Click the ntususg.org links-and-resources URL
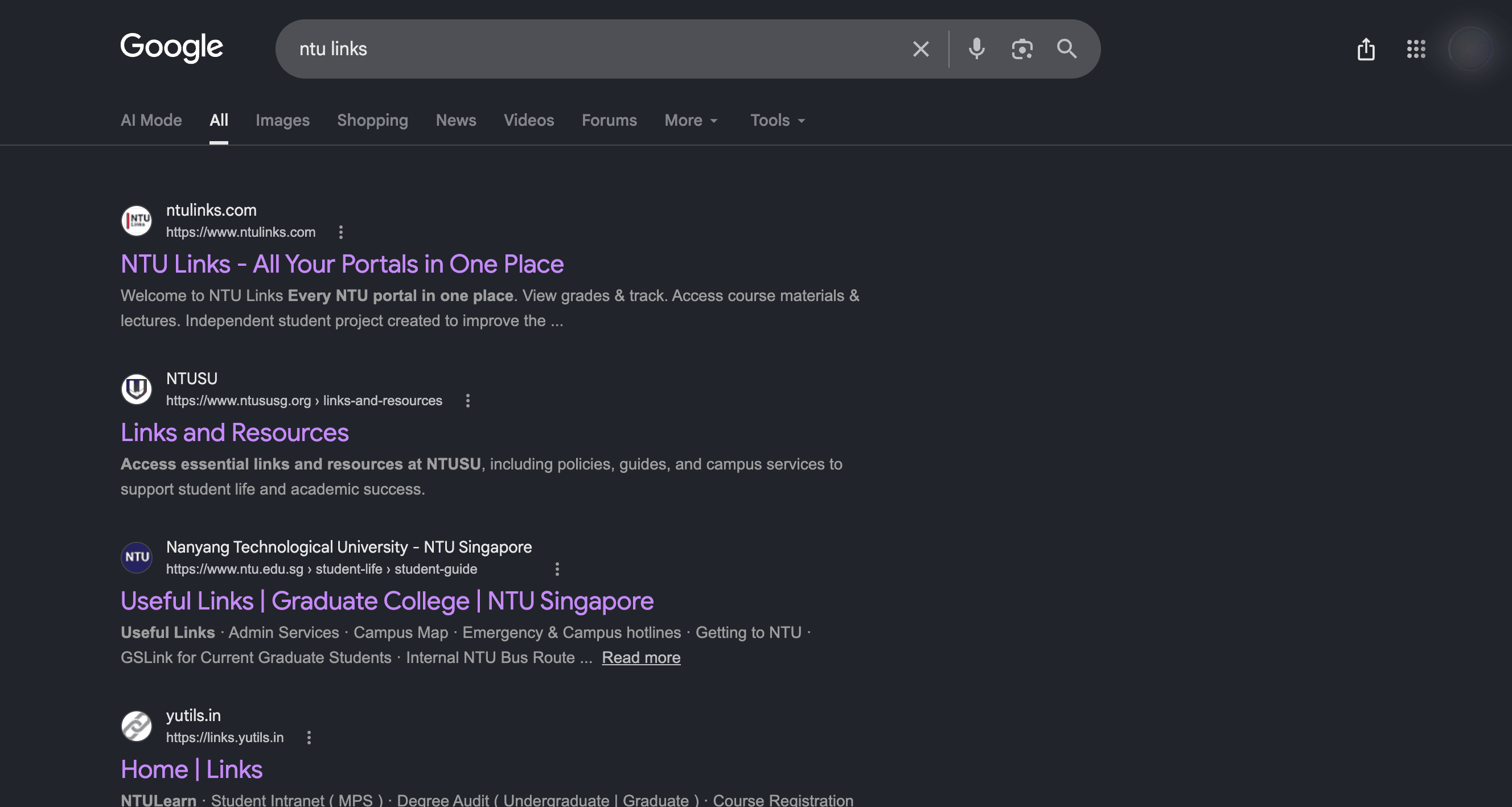Image resolution: width=1512 pixels, height=807 pixels. [x=304, y=401]
